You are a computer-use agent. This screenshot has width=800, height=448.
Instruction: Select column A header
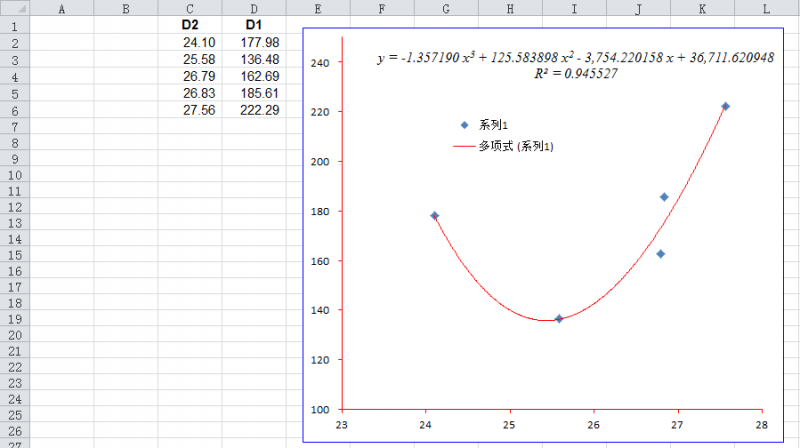62,8
